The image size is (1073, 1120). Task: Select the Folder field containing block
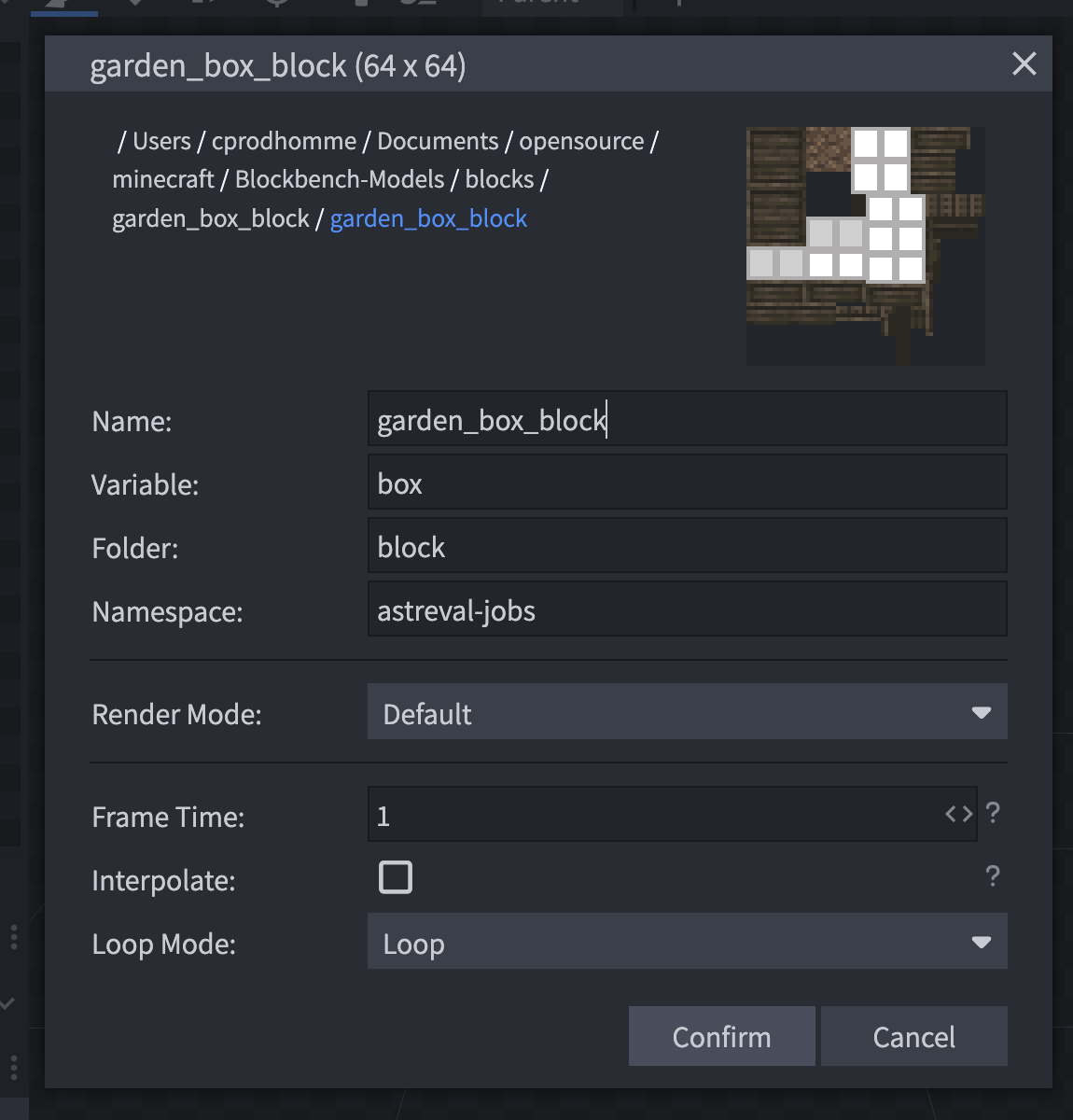(x=687, y=547)
